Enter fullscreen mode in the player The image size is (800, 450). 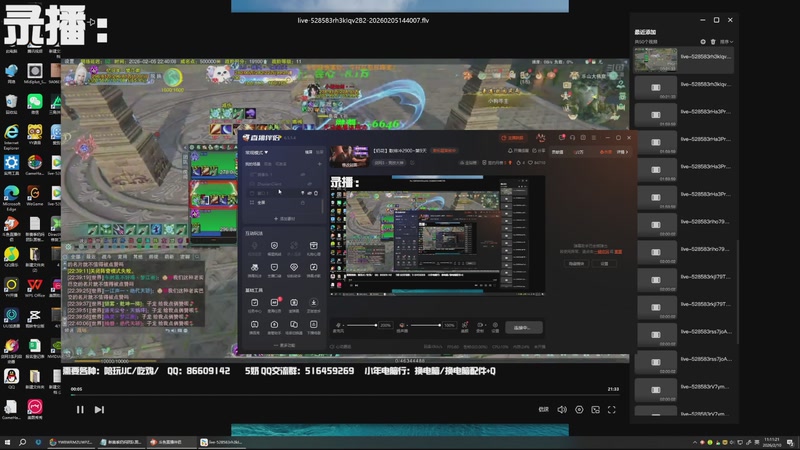pos(612,410)
